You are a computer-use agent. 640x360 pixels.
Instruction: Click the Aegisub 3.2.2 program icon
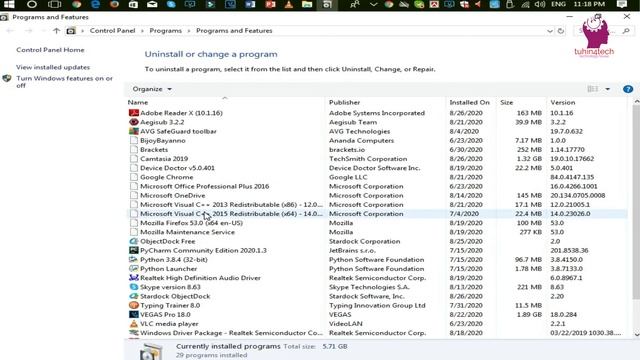(x=133, y=122)
